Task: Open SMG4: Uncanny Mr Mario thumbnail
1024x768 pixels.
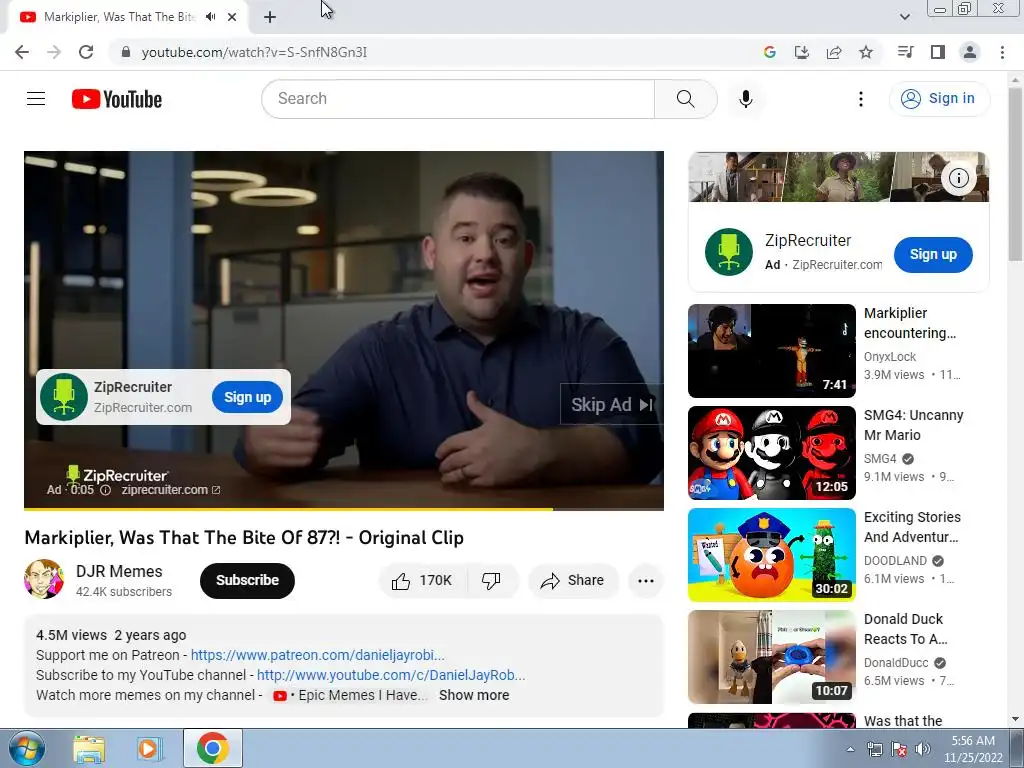Action: 771,453
